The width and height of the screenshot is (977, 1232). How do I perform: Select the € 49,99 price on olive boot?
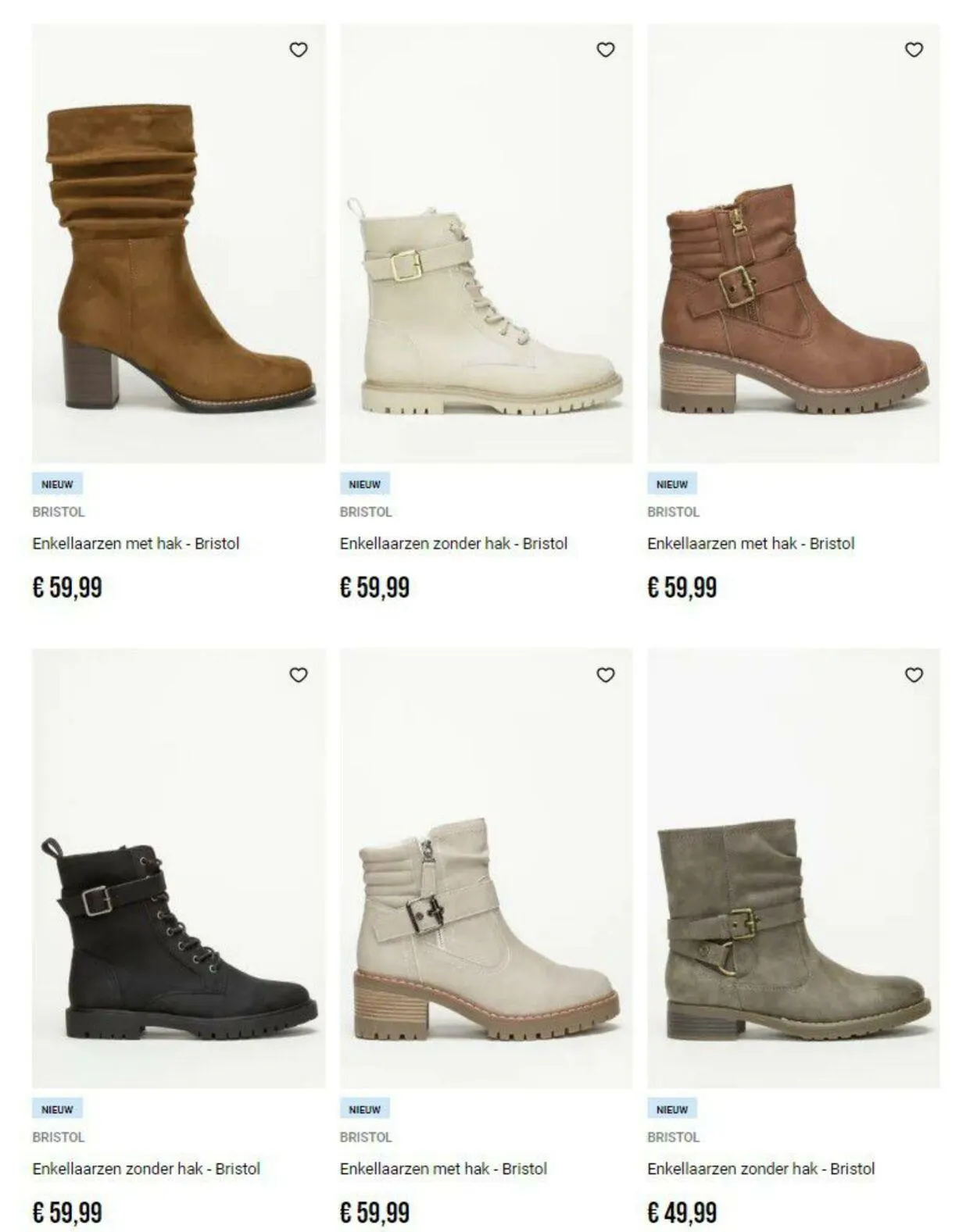click(682, 1212)
